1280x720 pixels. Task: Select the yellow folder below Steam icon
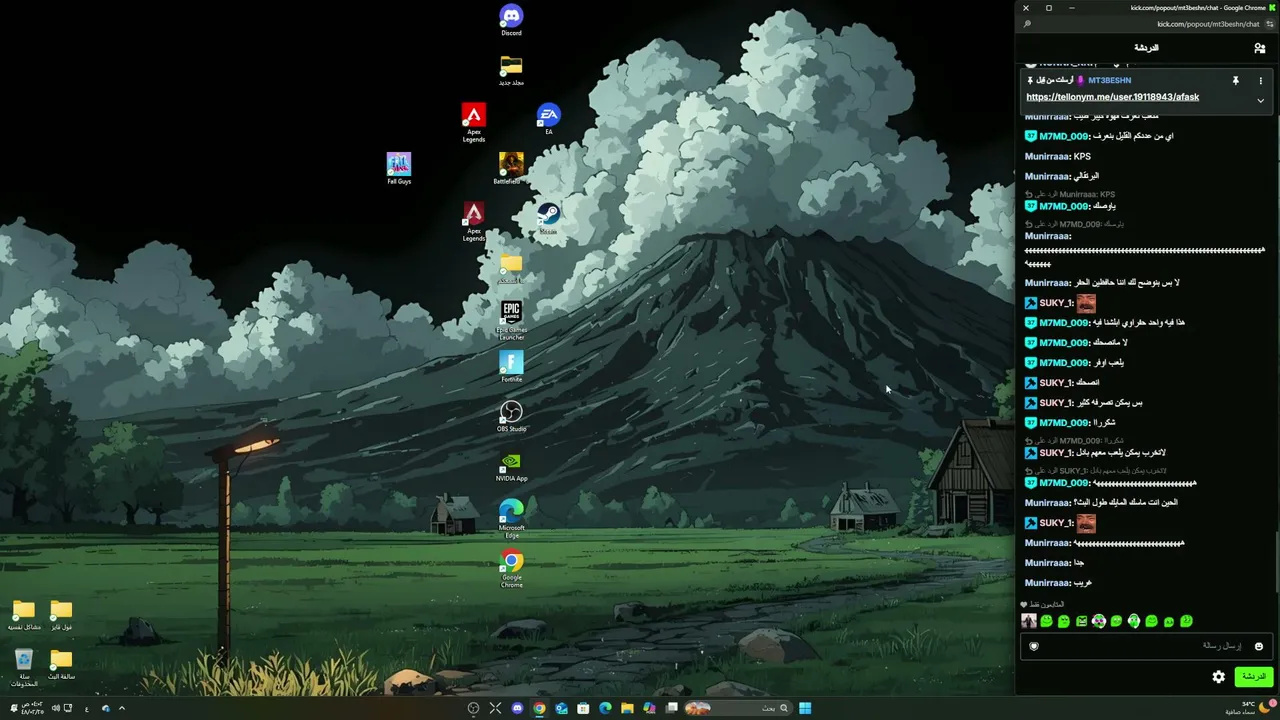(511, 268)
